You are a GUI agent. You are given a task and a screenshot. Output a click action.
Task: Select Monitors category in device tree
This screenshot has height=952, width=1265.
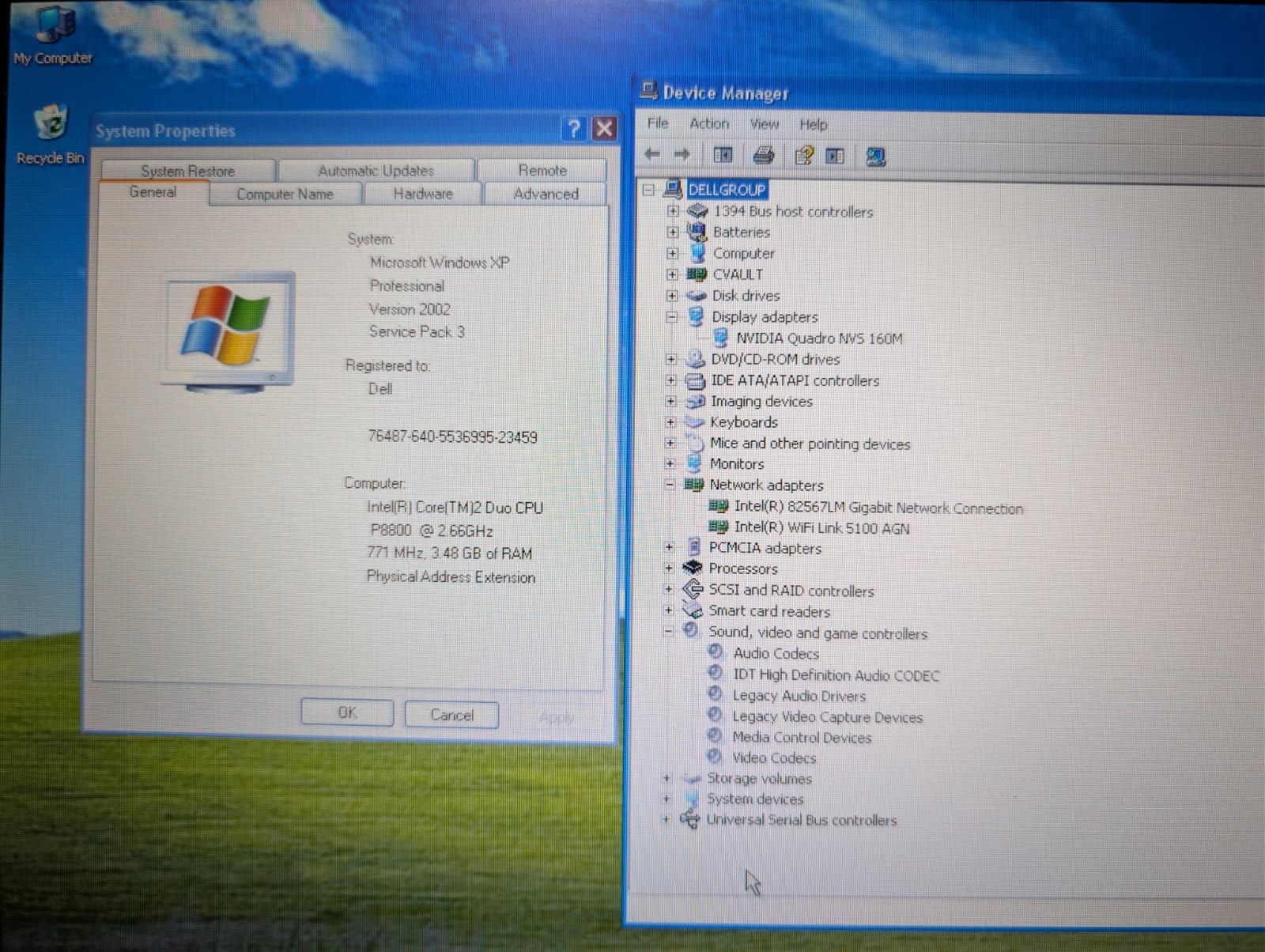736,464
